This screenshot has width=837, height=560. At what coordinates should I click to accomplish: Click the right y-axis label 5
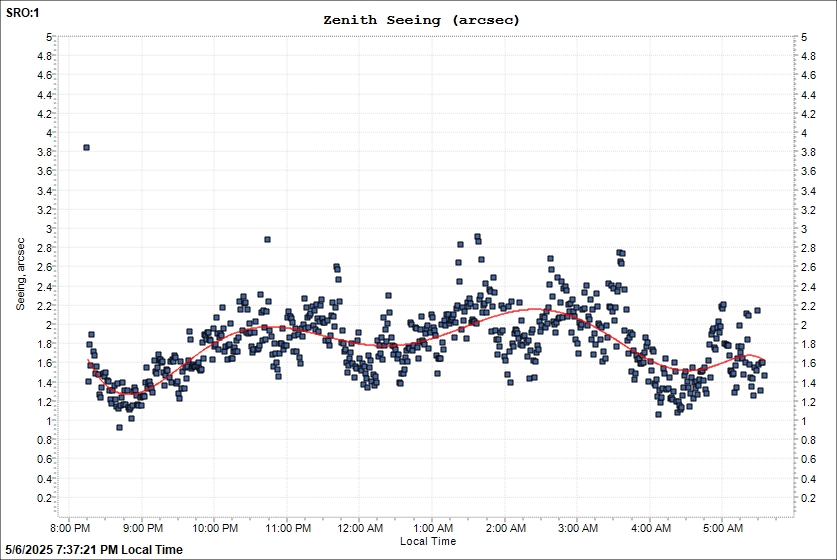(x=804, y=37)
